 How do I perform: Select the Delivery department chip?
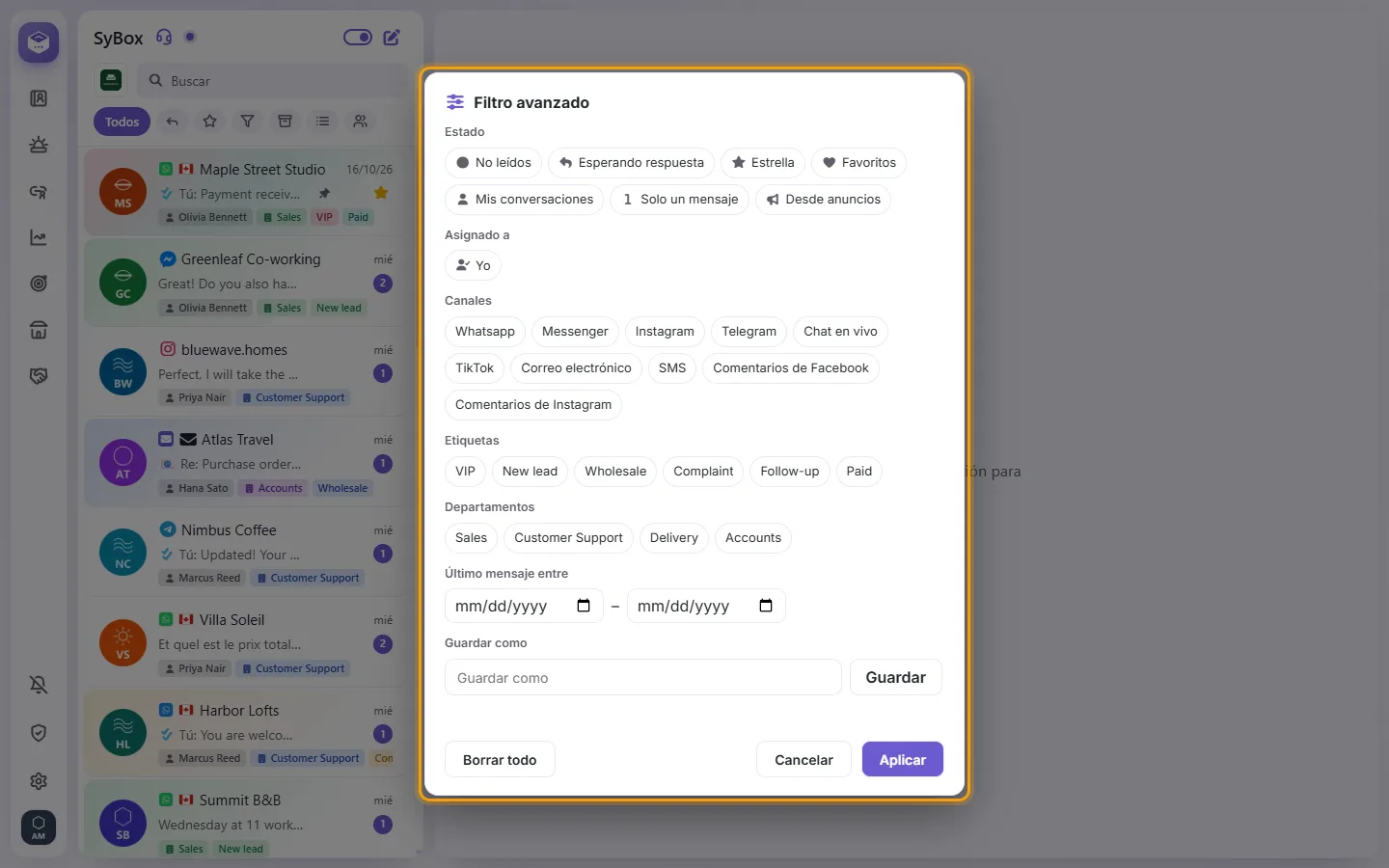(x=674, y=538)
